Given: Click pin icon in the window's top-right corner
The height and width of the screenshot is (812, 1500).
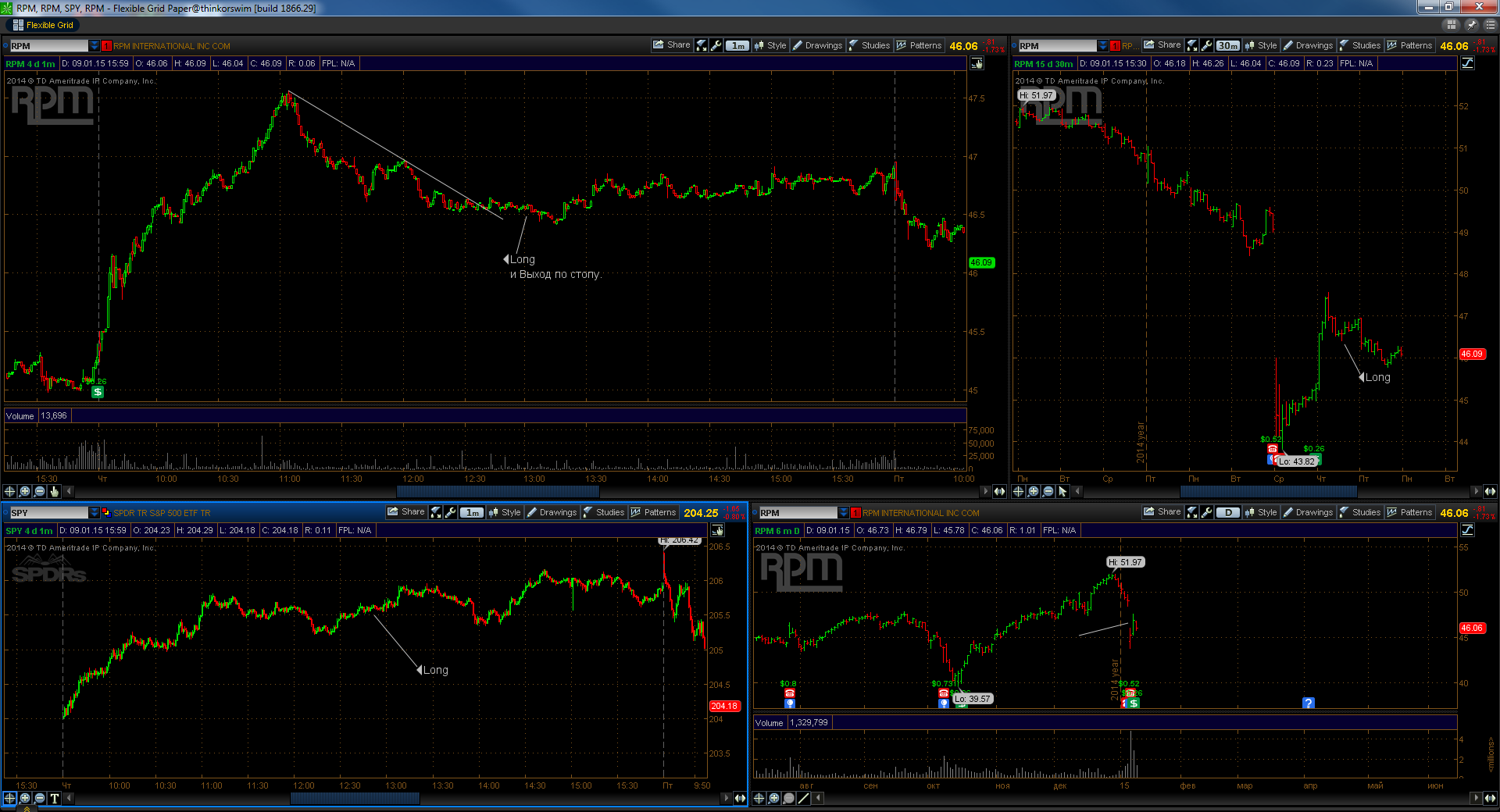Looking at the screenshot, I should [1471, 25].
